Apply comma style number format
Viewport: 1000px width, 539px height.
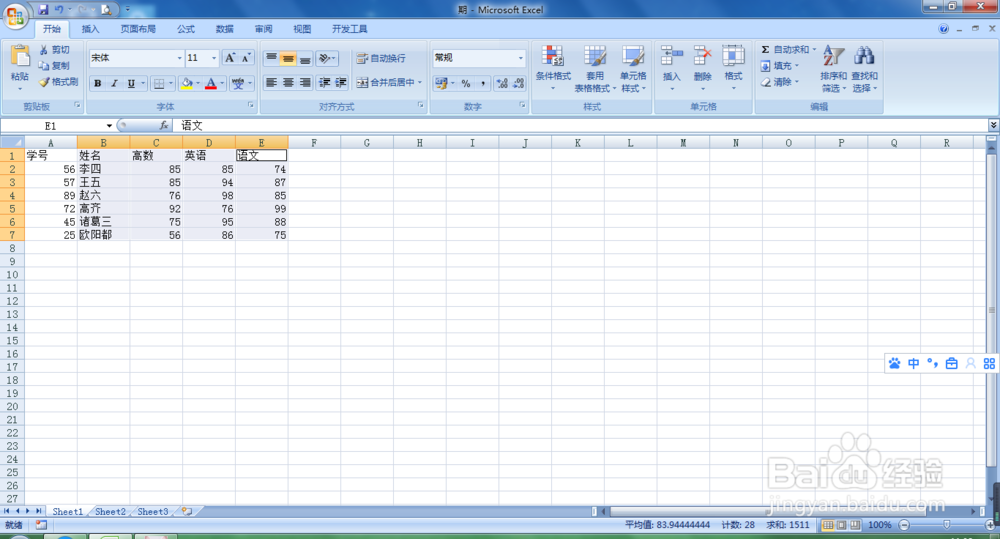tap(483, 83)
